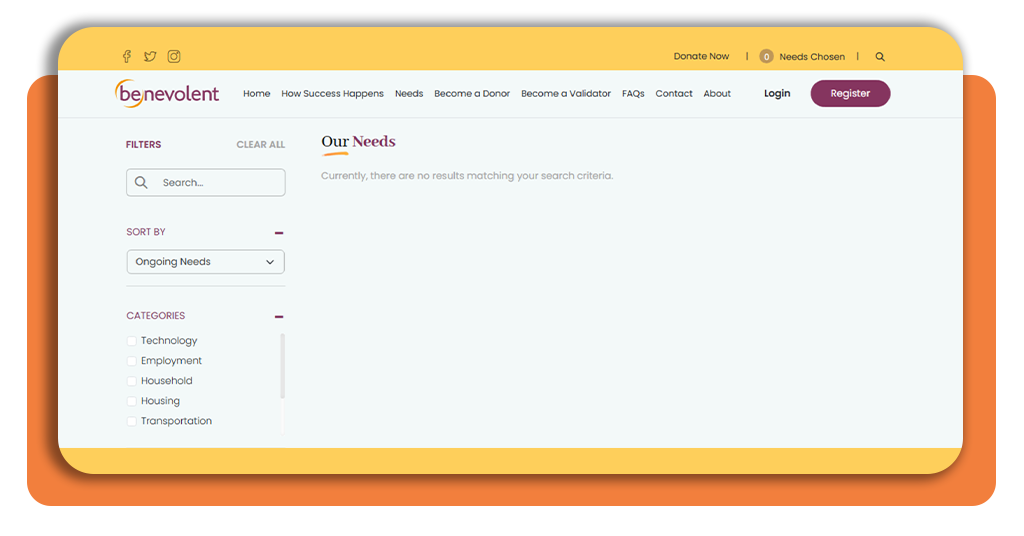Open the FAQs menu item

click(633, 93)
